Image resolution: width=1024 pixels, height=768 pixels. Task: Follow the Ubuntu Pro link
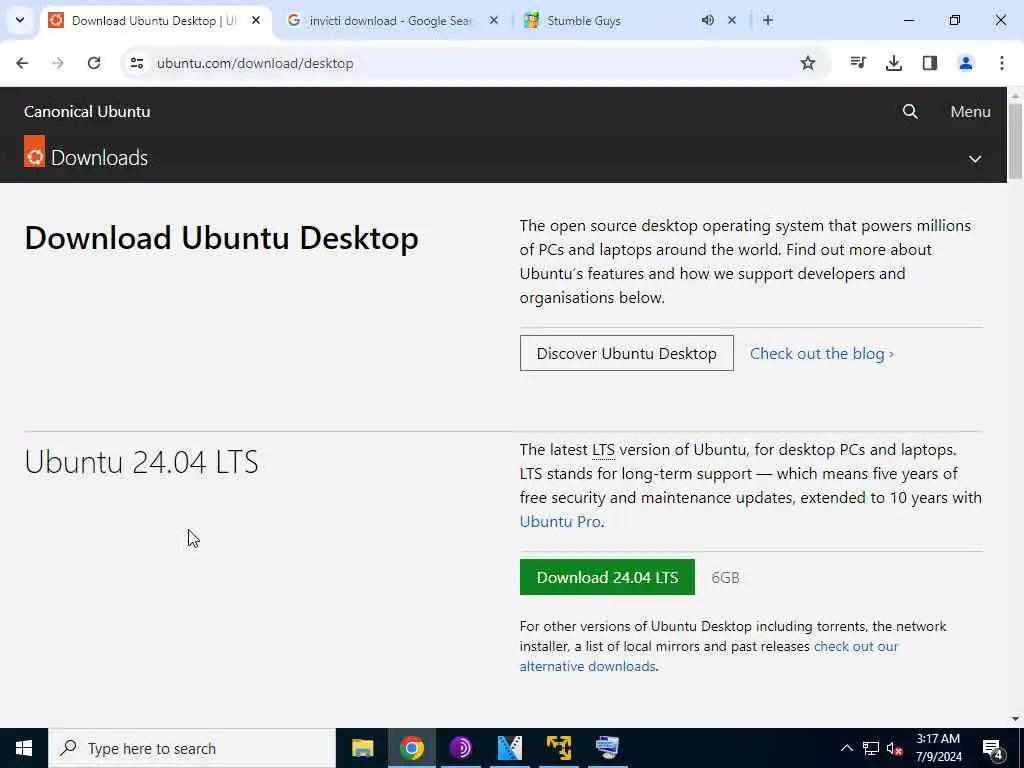point(560,521)
